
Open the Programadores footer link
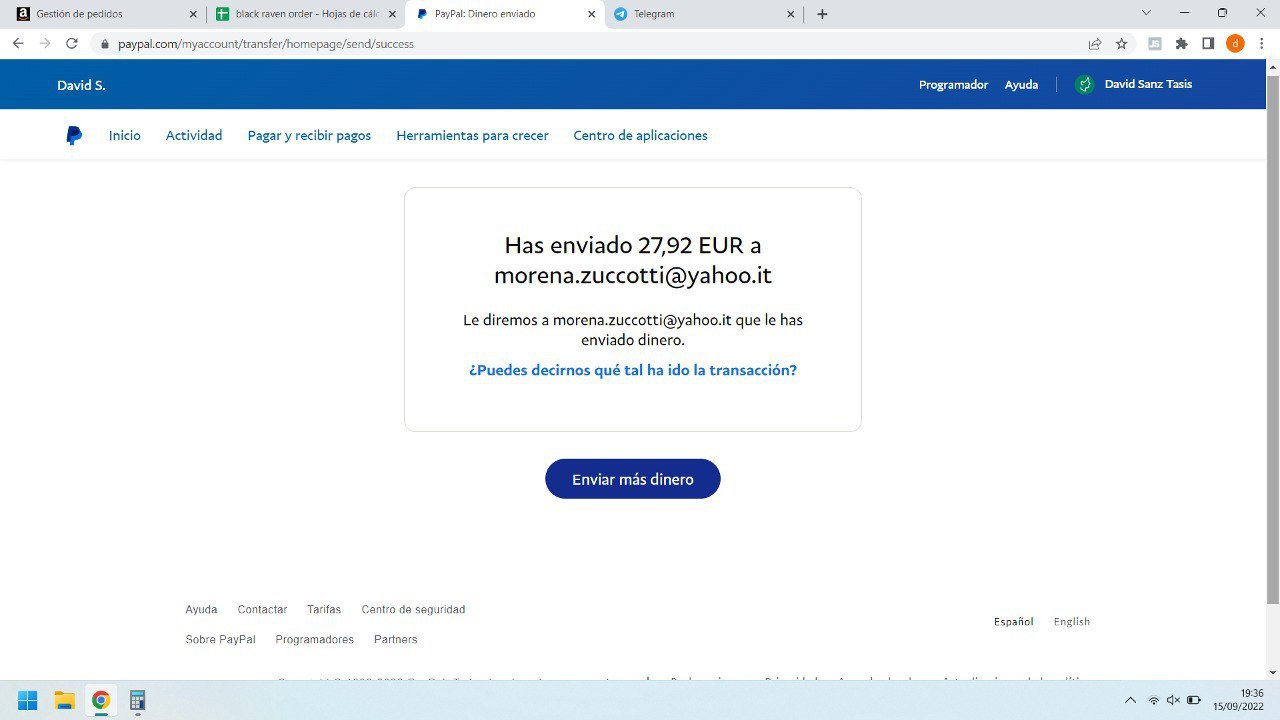coord(314,639)
